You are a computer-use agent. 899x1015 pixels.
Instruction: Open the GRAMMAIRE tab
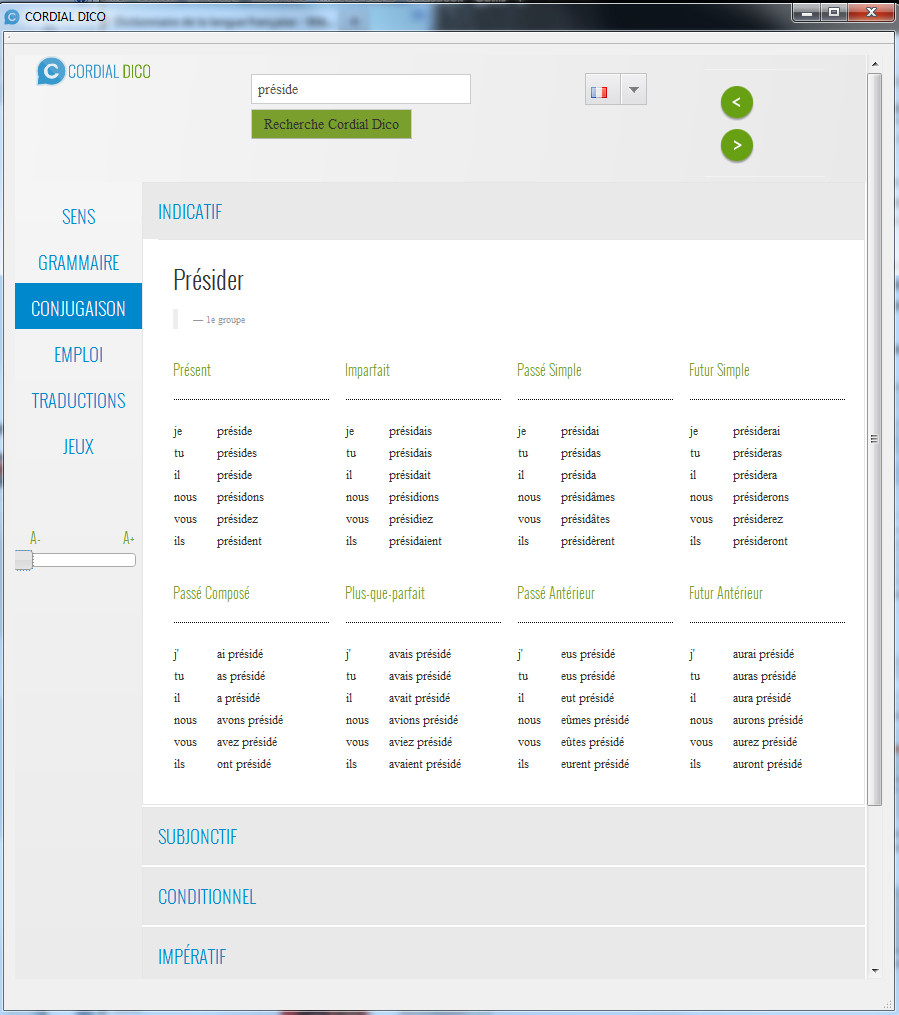tap(78, 262)
